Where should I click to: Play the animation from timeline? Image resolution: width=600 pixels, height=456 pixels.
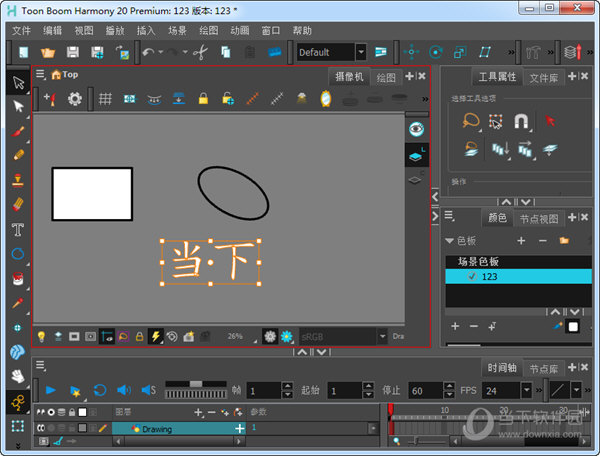pyautogui.click(x=51, y=390)
